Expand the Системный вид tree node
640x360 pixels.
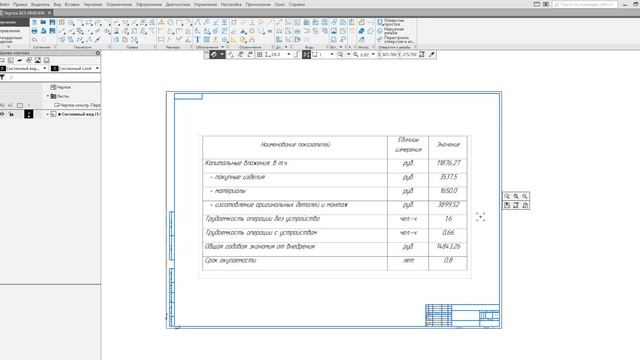(48, 114)
